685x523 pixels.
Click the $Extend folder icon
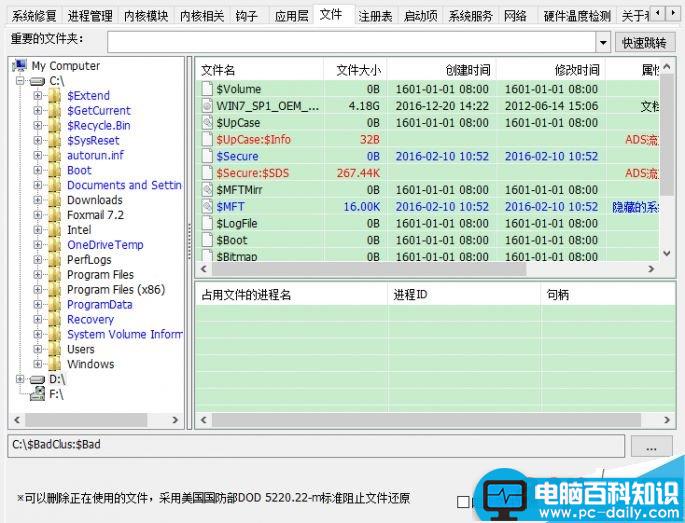(x=54, y=96)
